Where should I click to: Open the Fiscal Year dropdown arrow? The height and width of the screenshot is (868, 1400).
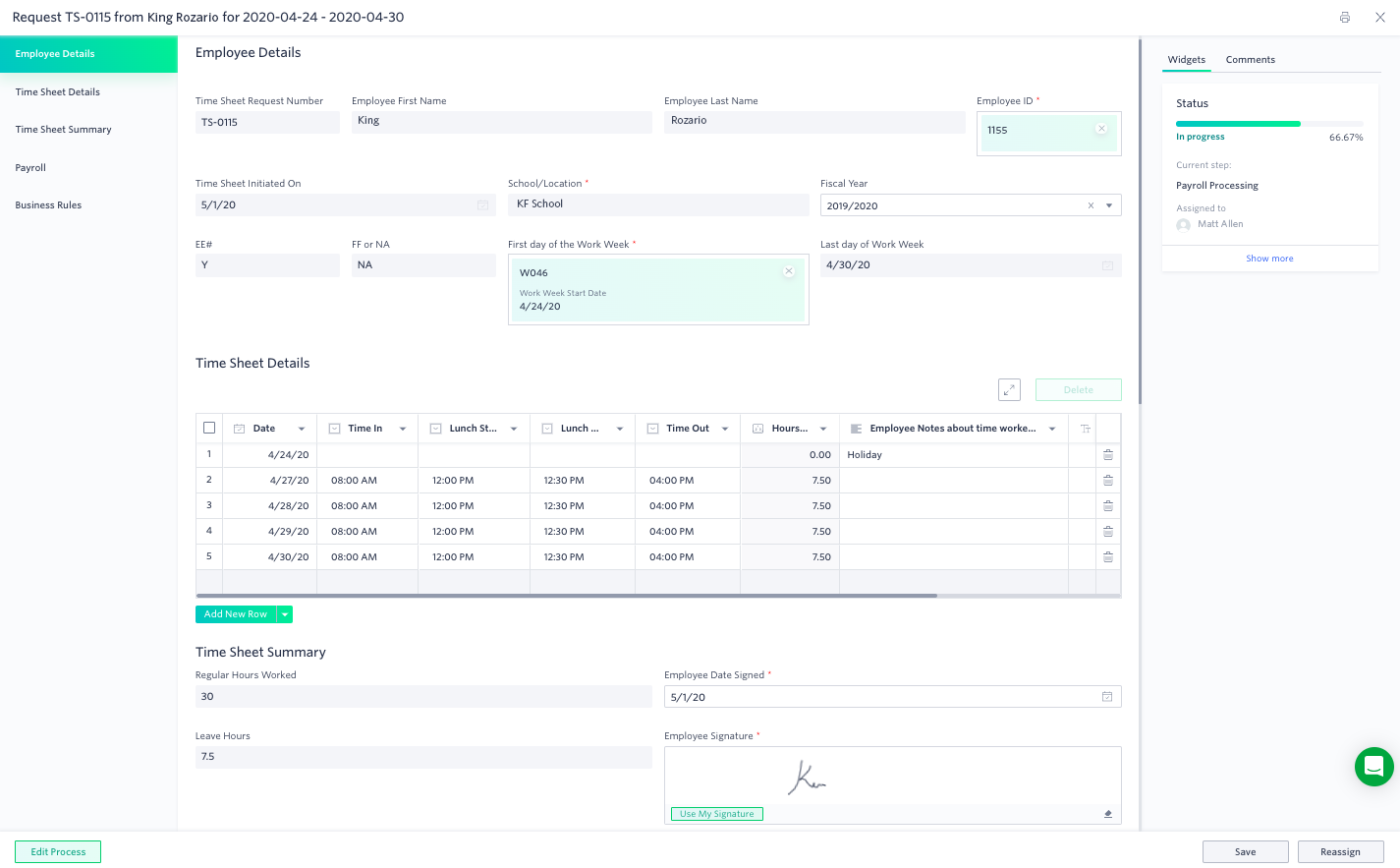pos(1109,205)
